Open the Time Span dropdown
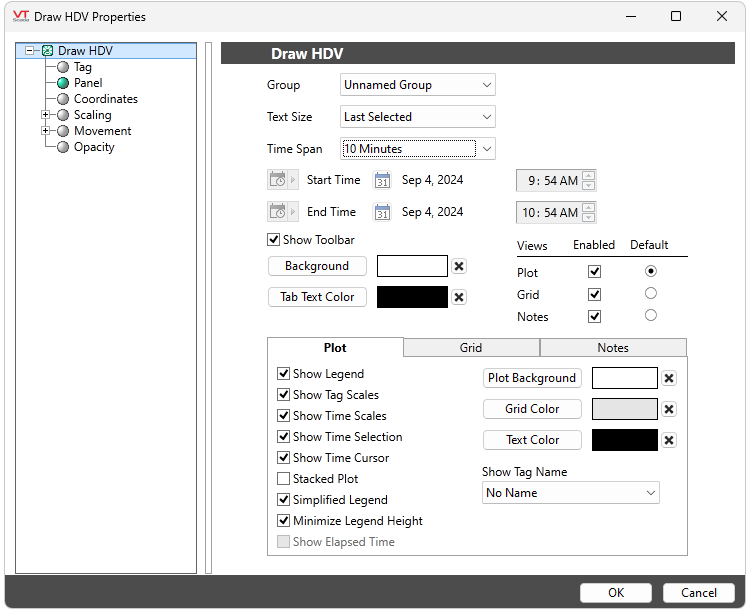The height and width of the screenshot is (613, 747). [x=418, y=149]
